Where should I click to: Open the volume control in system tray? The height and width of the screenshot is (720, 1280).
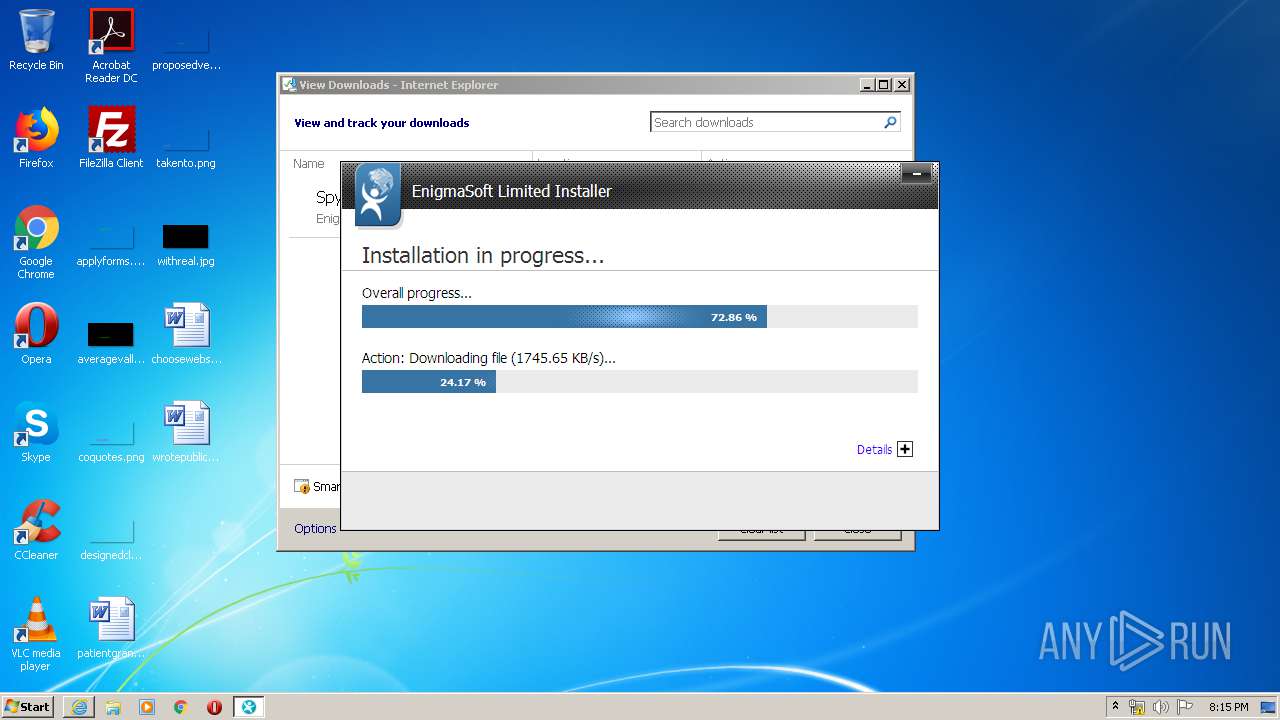point(1161,707)
